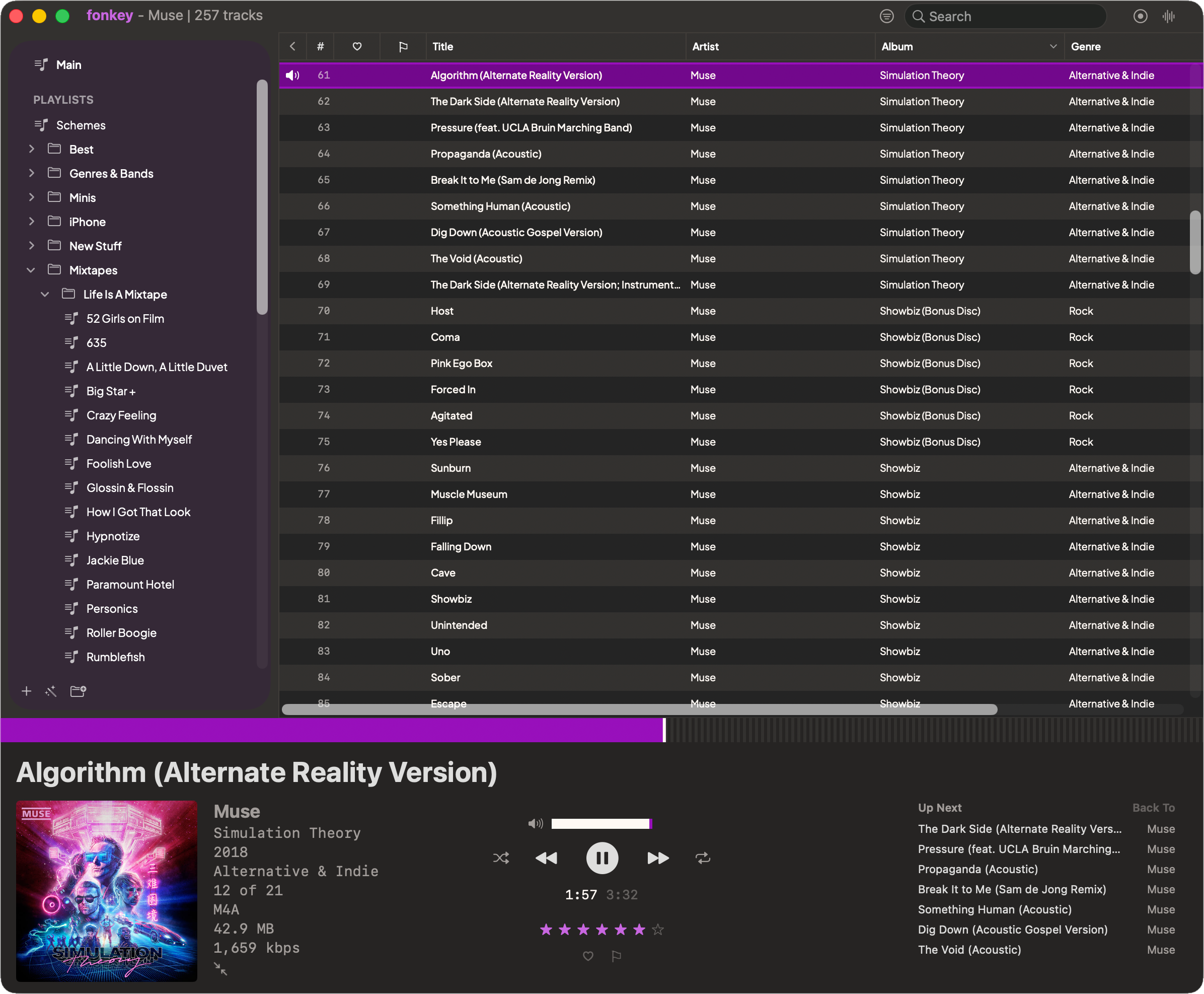
Task: Create a smart playlist with the magic wand icon
Action: (x=51, y=691)
